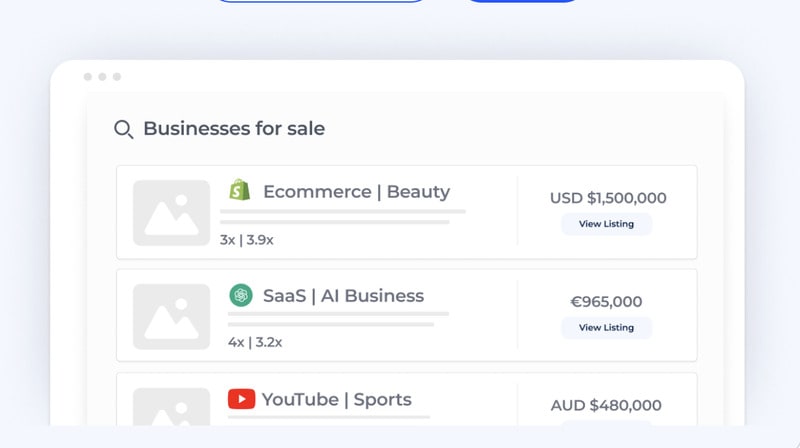Click the red YouTube play icon
The height and width of the screenshot is (448, 800).
pyautogui.click(x=241, y=399)
